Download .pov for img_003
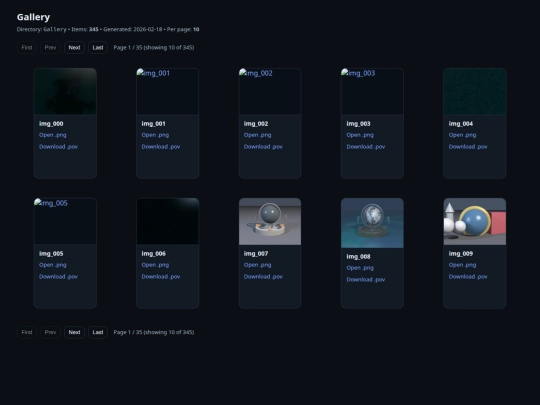The width and height of the screenshot is (540, 405). [365, 147]
